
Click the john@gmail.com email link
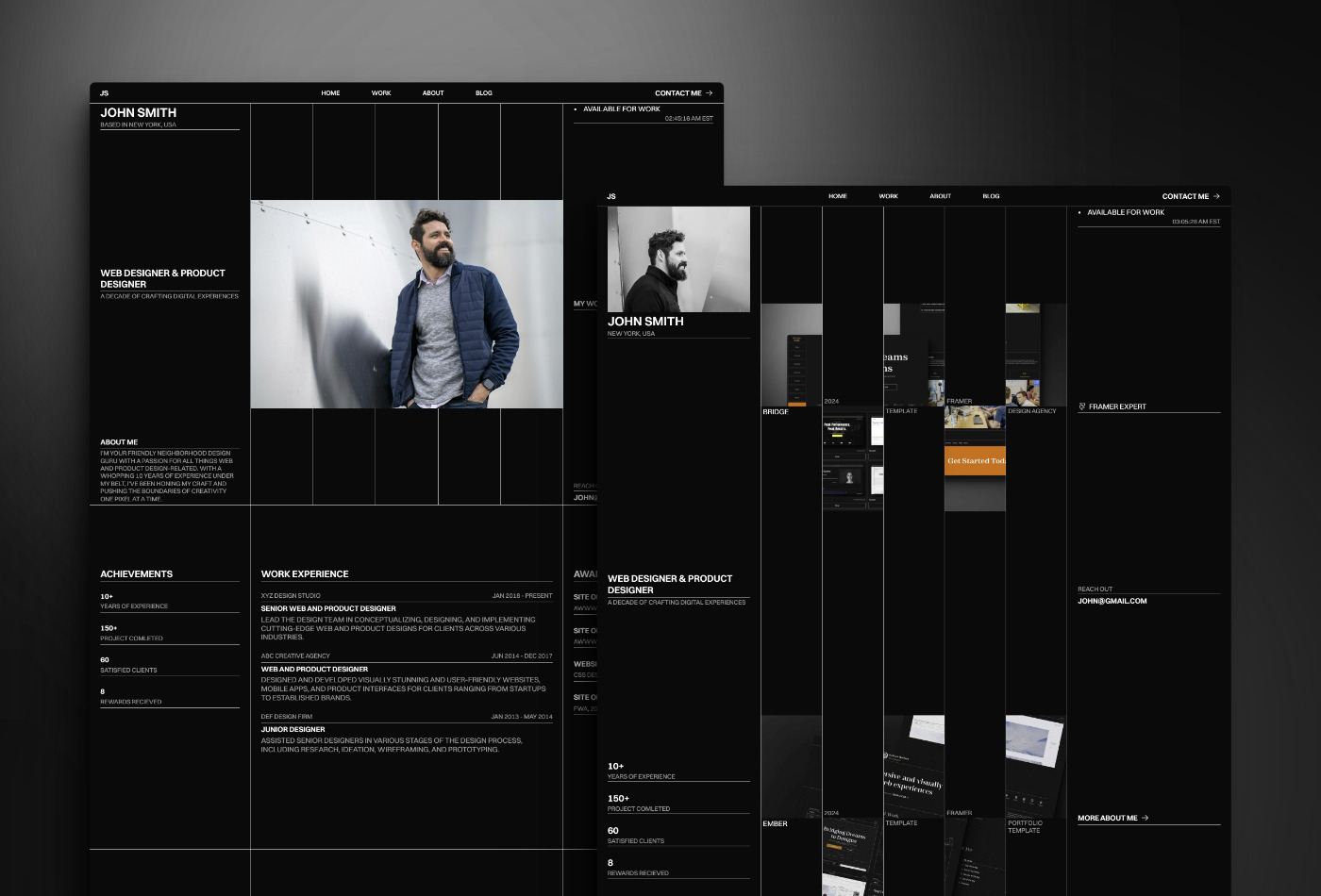point(1112,601)
